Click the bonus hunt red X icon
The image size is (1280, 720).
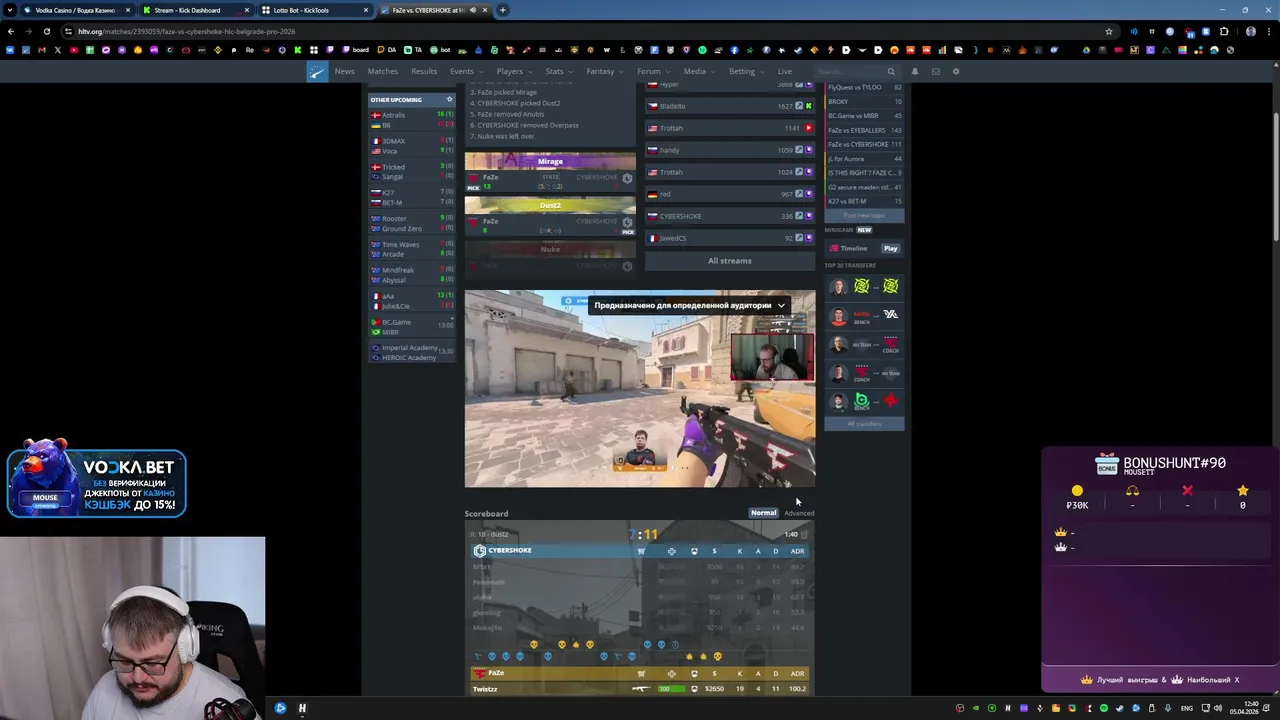pos(1187,491)
